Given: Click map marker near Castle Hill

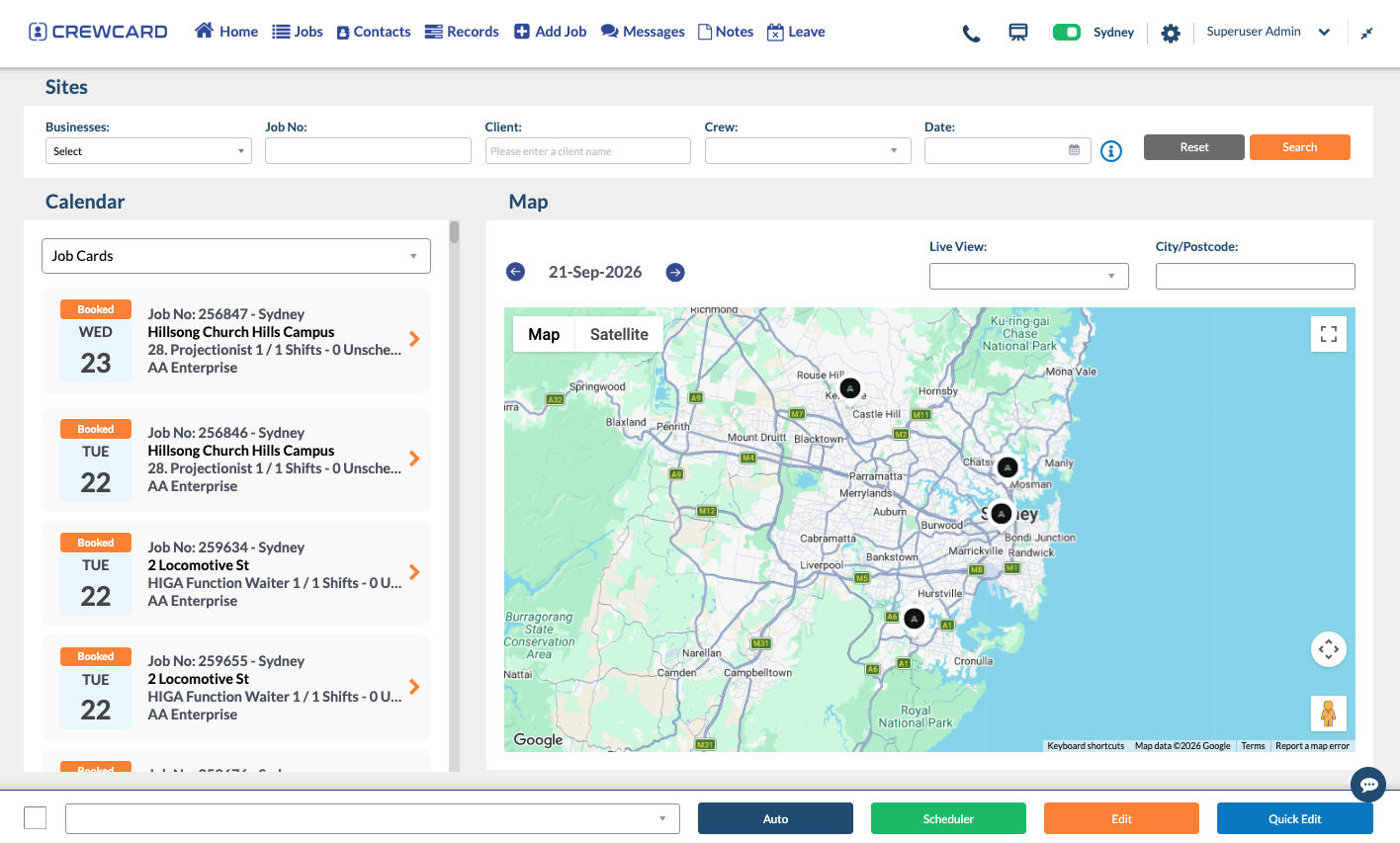Looking at the screenshot, I should coord(849,388).
